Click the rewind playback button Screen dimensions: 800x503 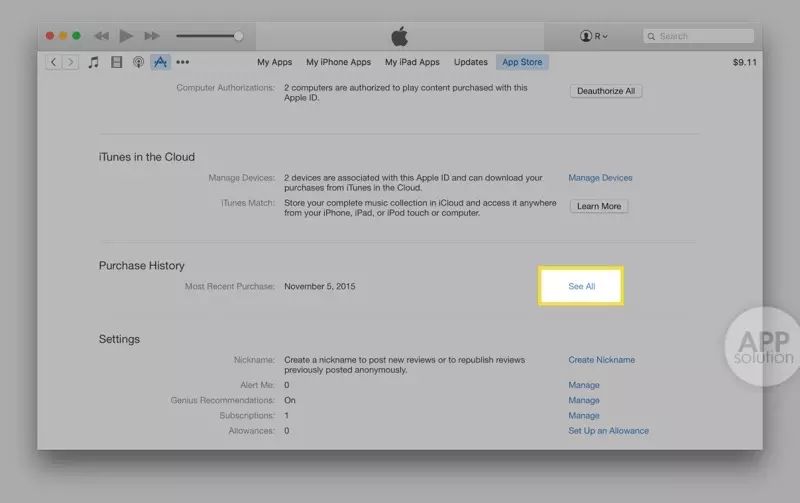coord(102,36)
